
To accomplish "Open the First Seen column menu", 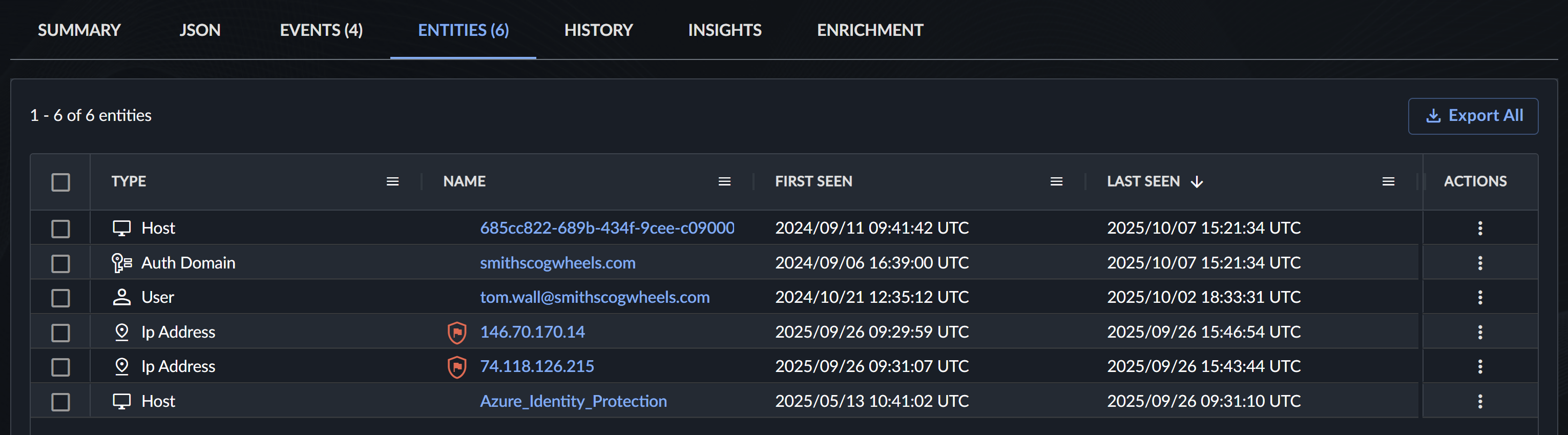I will pos(1056,181).
